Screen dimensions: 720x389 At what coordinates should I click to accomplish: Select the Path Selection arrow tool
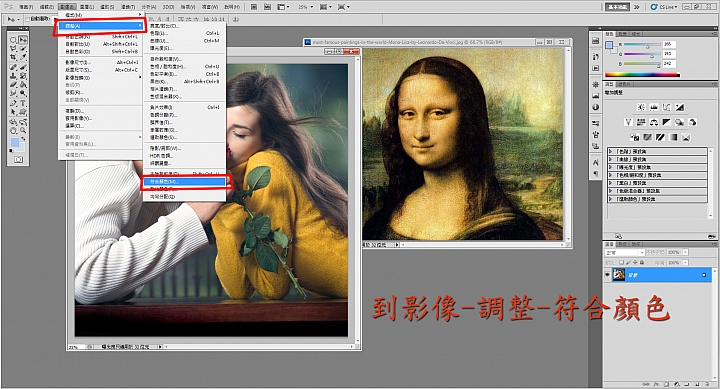(12, 112)
